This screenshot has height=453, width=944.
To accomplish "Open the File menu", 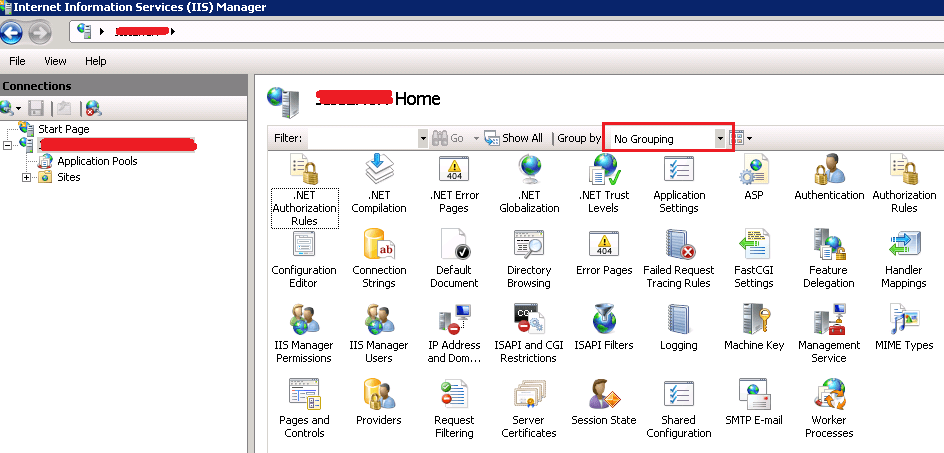I will pyautogui.click(x=17, y=61).
